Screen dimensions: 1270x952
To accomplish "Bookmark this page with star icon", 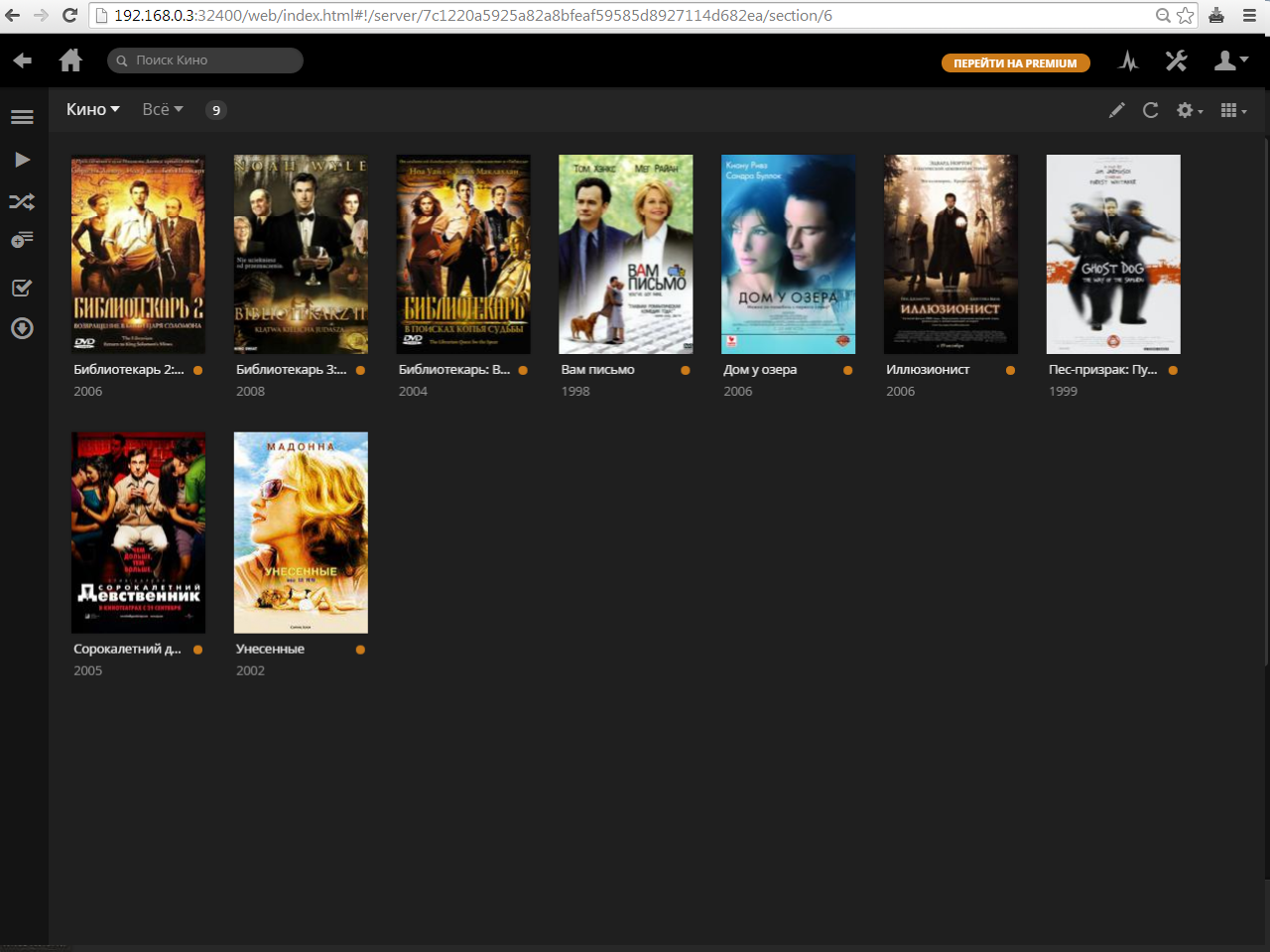I will click(1186, 15).
